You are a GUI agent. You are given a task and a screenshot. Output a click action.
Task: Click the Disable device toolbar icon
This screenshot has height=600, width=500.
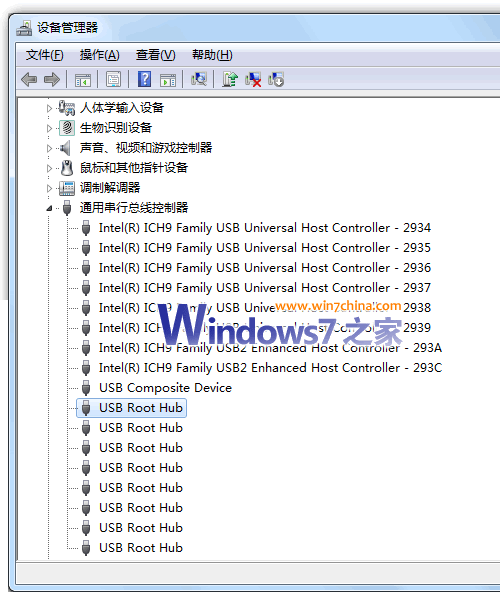[276, 79]
